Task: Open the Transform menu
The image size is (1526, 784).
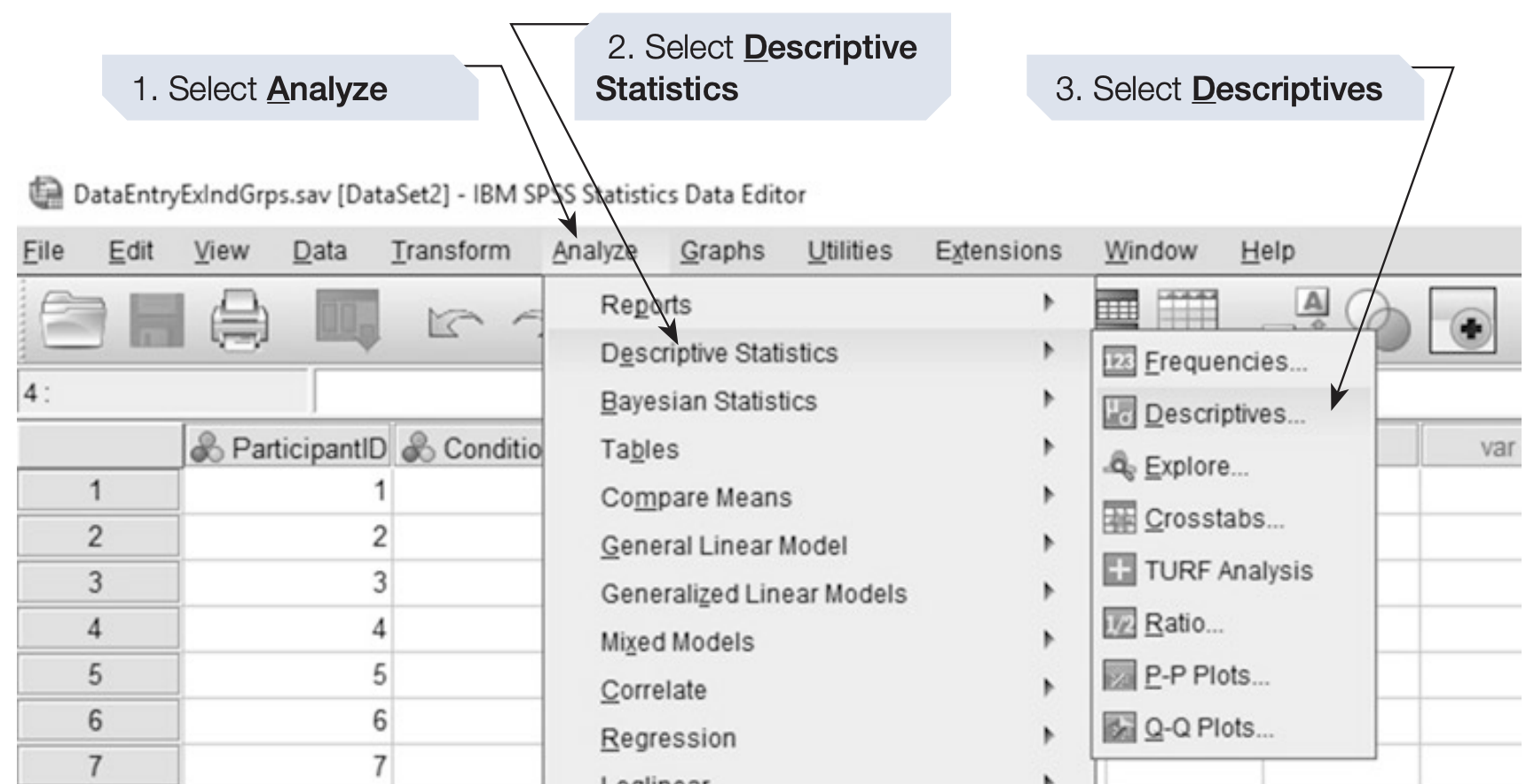Action: 451,251
